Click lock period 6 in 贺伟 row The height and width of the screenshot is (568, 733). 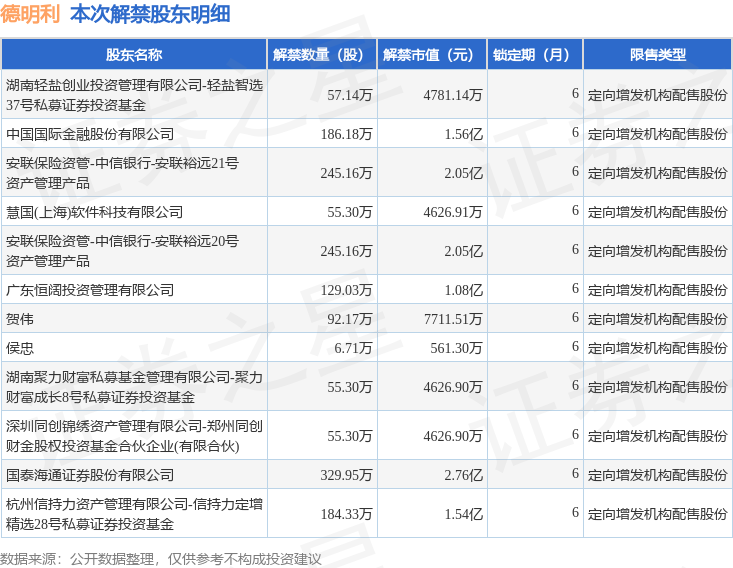[x=575, y=318]
